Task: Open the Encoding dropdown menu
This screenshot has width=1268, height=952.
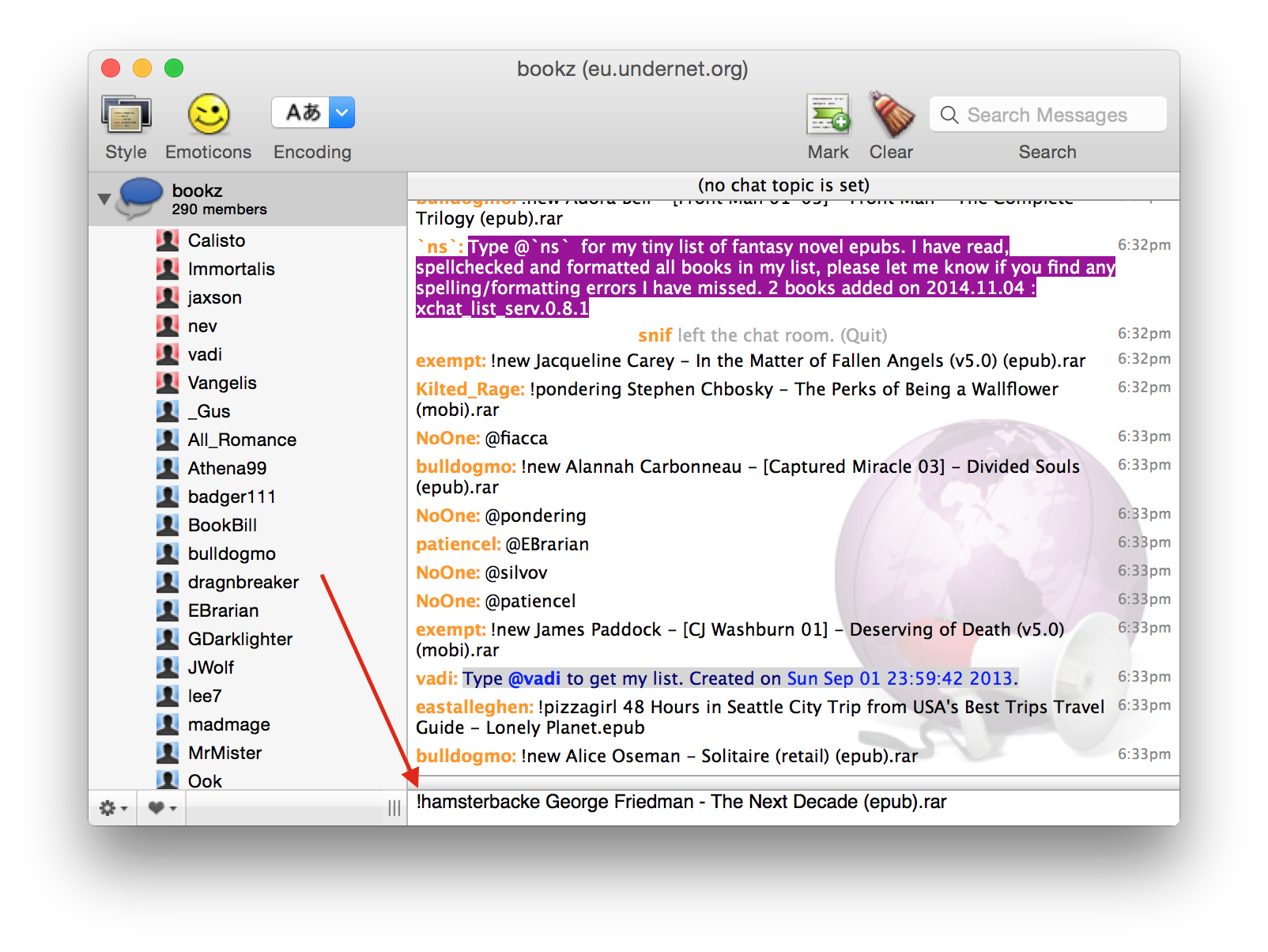Action: [342, 113]
